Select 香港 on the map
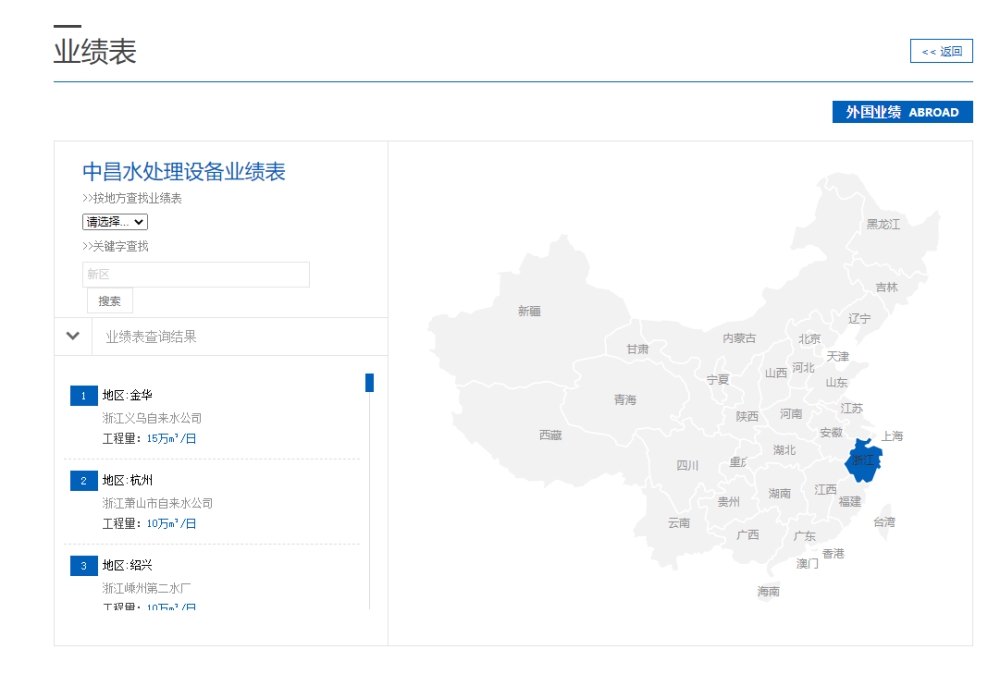Viewport: 1000px width, 674px height. (833, 553)
